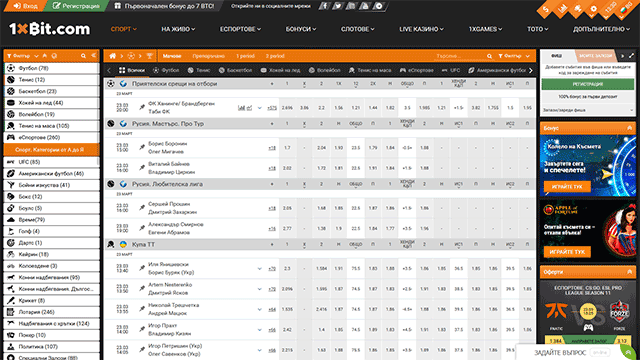
Task: Click the Вход login button
Action: pos(25,6)
